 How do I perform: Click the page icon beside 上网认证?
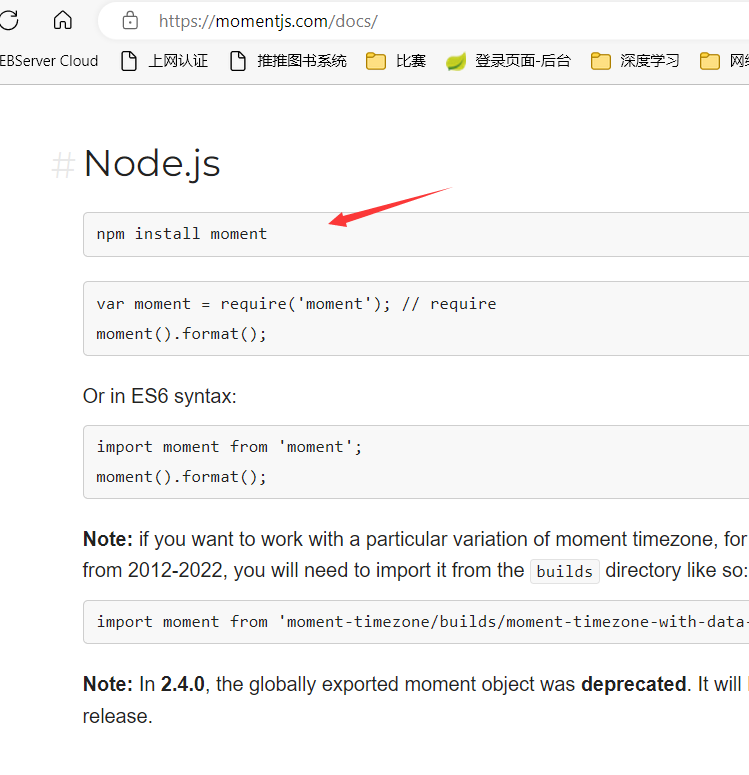(x=129, y=61)
